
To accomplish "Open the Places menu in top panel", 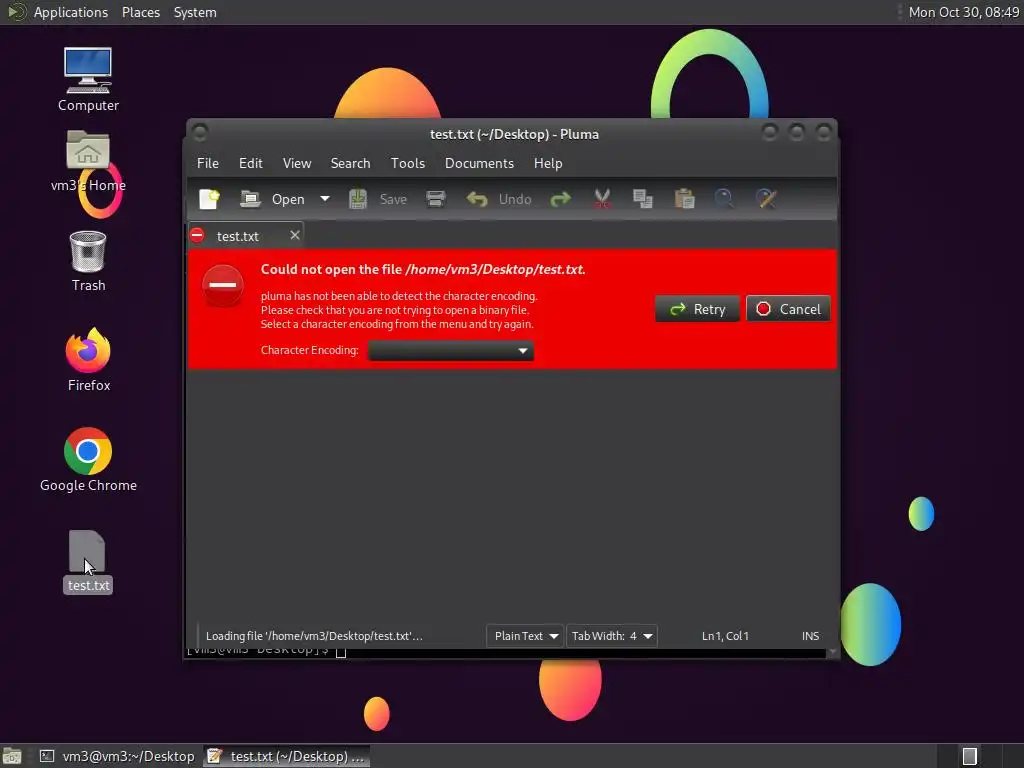I will point(141,12).
